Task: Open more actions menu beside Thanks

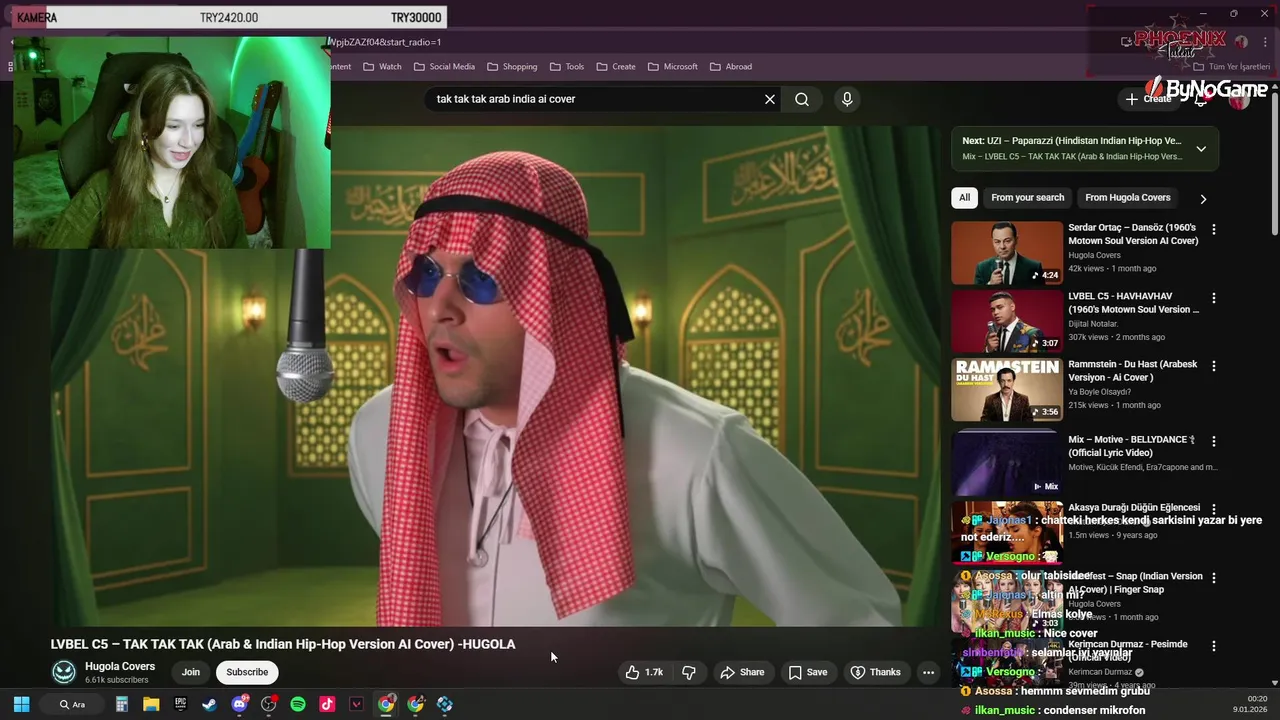Action: point(928,672)
